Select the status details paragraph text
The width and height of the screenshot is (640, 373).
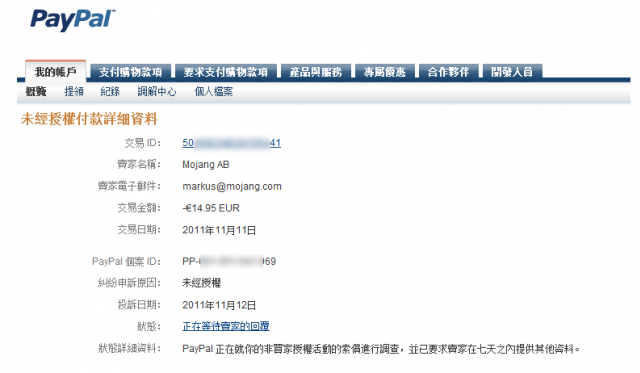[381, 349]
